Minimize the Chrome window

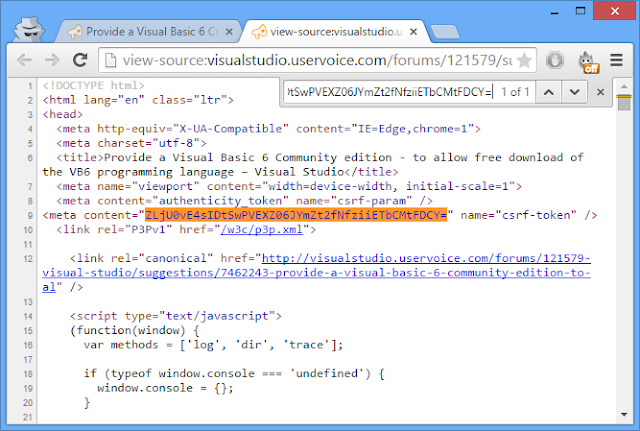[x=554, y=11]
